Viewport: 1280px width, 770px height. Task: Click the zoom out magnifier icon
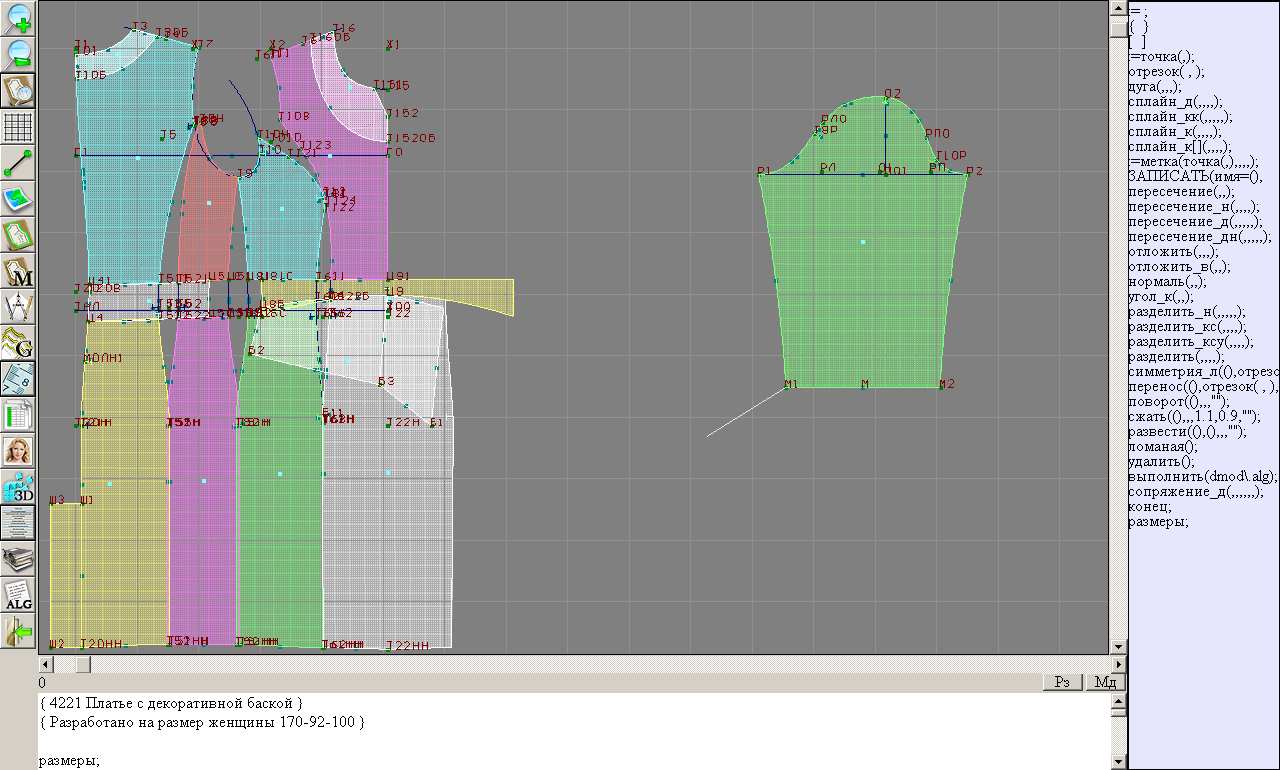click(19, 54)
